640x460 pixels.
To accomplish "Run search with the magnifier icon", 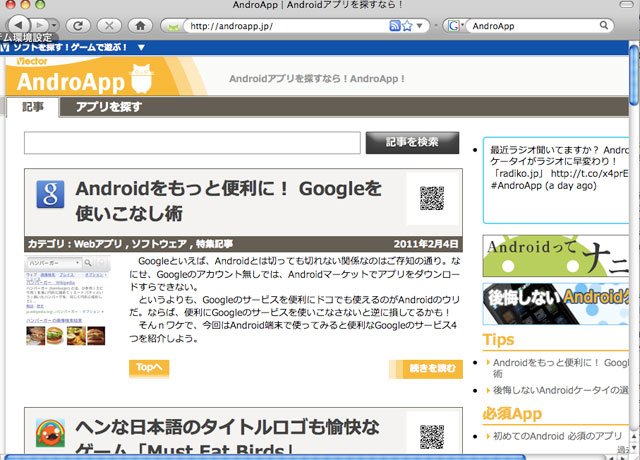I will coord(604,26).
